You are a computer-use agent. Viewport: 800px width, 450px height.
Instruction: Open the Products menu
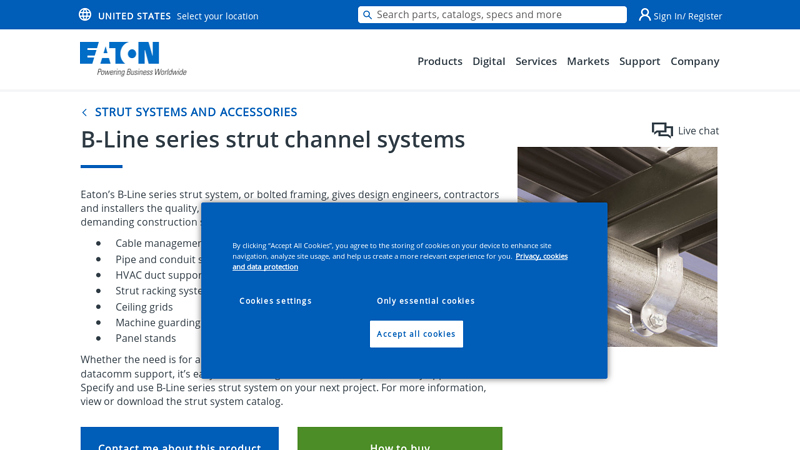(x=440, y=61)
